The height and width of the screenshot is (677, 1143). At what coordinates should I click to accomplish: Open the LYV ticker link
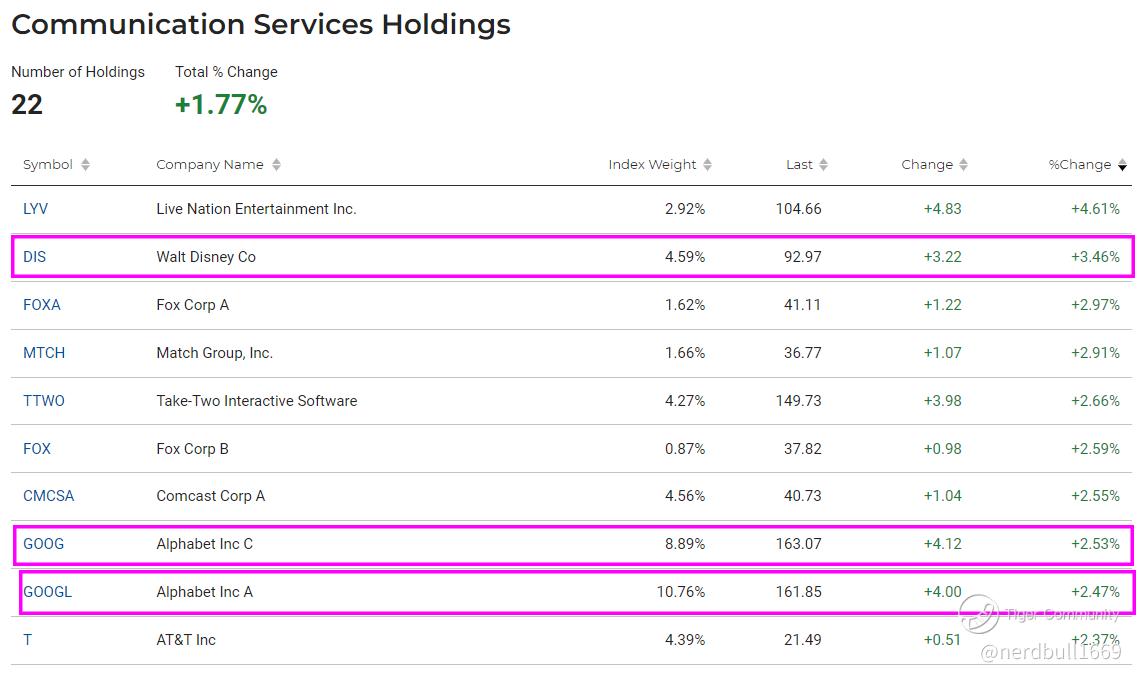click(x=35, y=209)
